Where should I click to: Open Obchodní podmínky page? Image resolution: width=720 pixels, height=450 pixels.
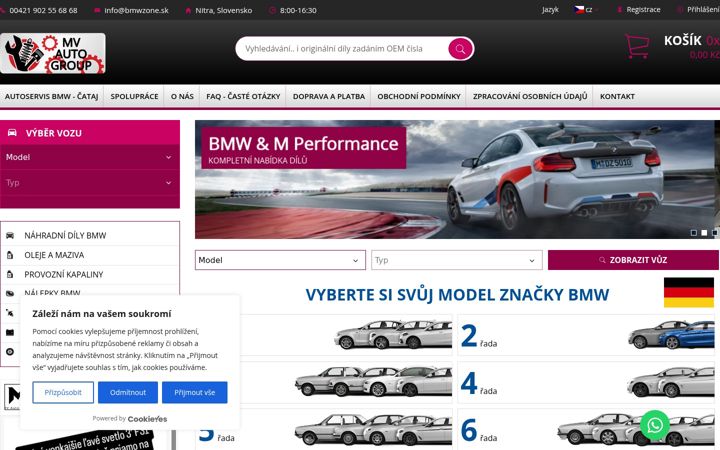[419, 96]
